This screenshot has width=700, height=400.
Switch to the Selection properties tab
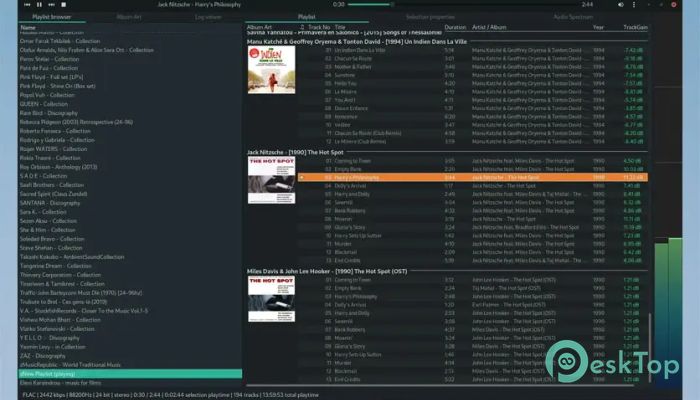(430, 17)
